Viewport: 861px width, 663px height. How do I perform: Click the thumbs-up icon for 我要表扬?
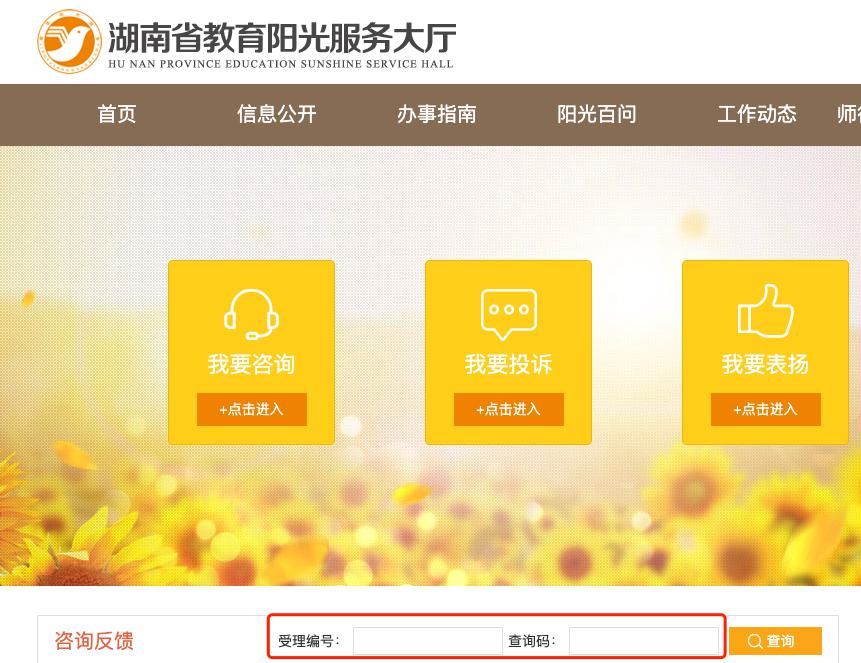[765, 311]
